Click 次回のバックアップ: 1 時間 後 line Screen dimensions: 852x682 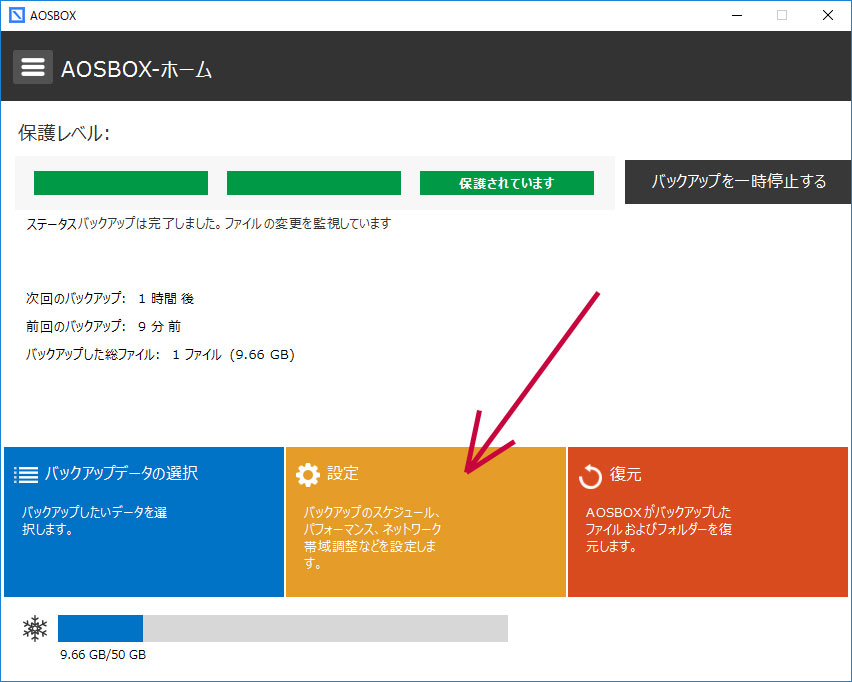pos(110,298)
